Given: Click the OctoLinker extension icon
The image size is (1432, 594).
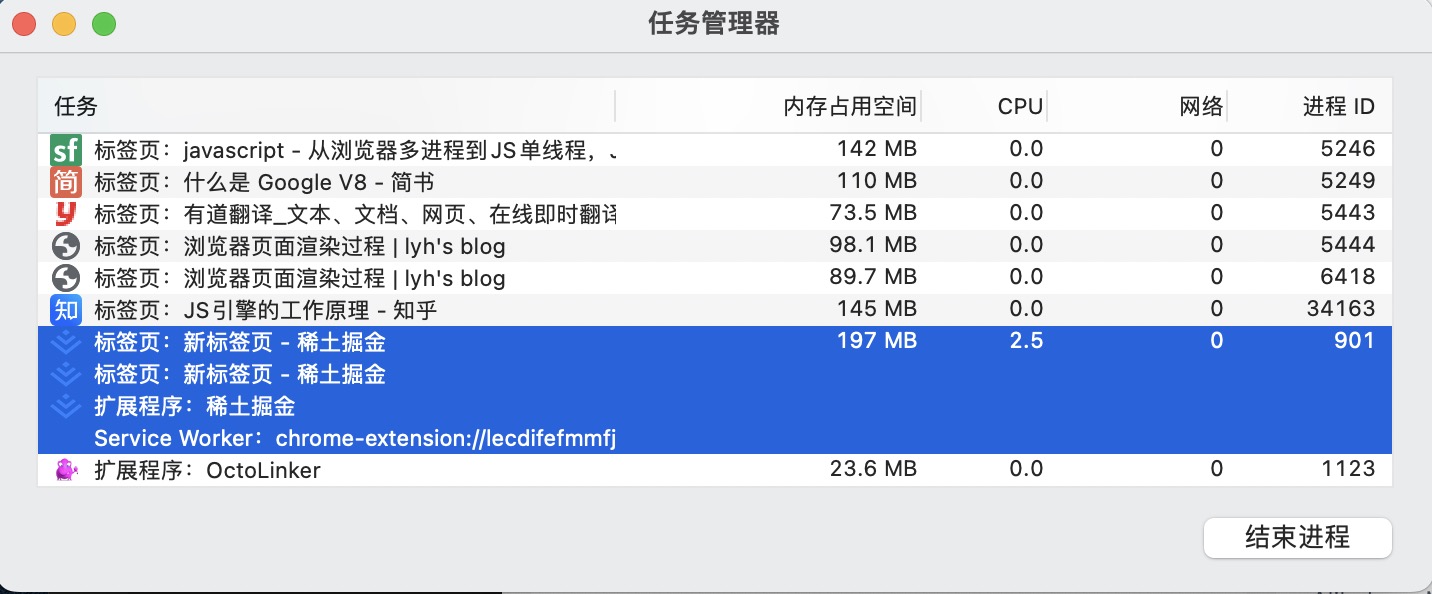Looking at the screenshot, I should 65,470.
